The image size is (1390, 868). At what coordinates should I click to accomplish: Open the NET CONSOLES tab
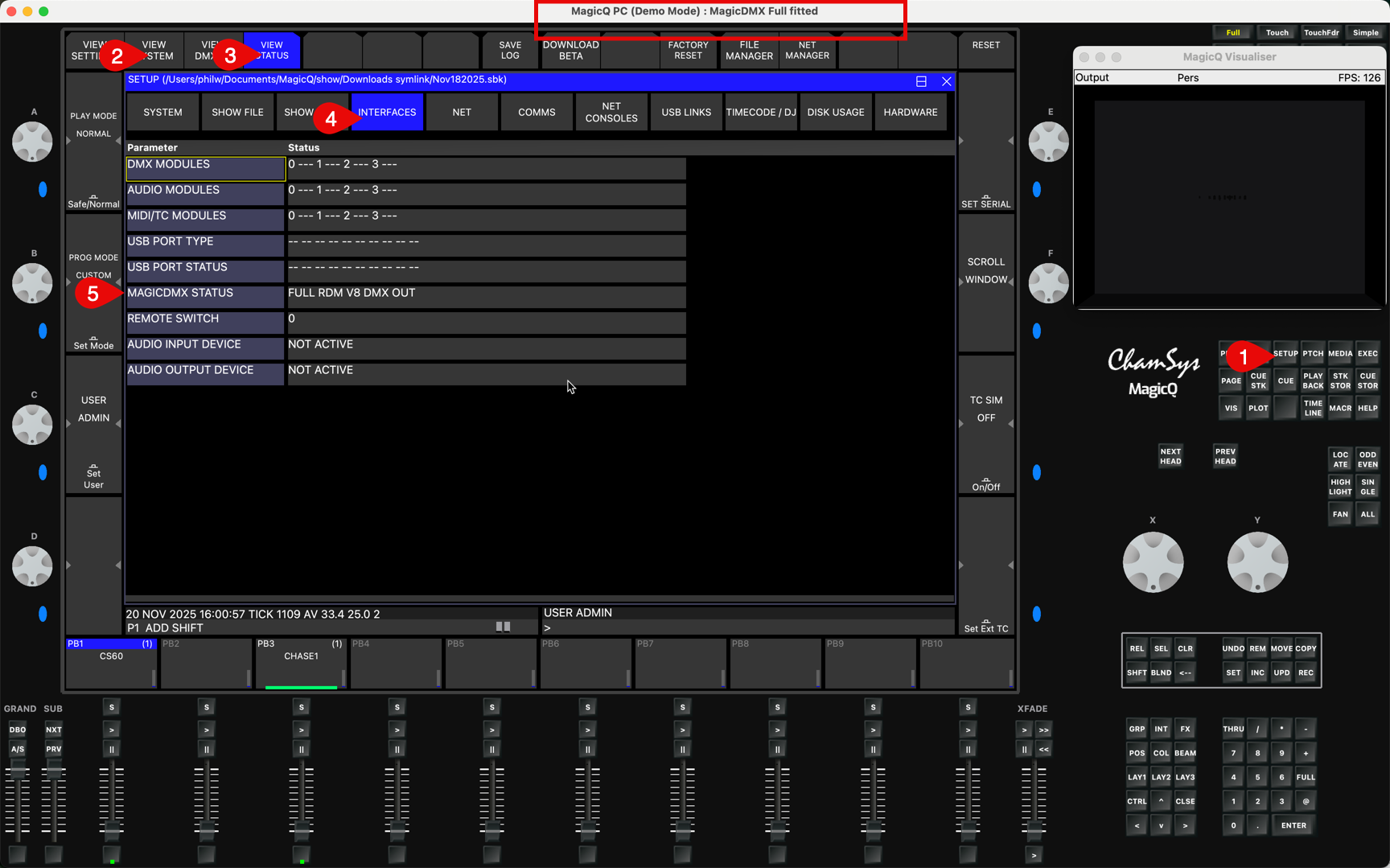[611, 112]
